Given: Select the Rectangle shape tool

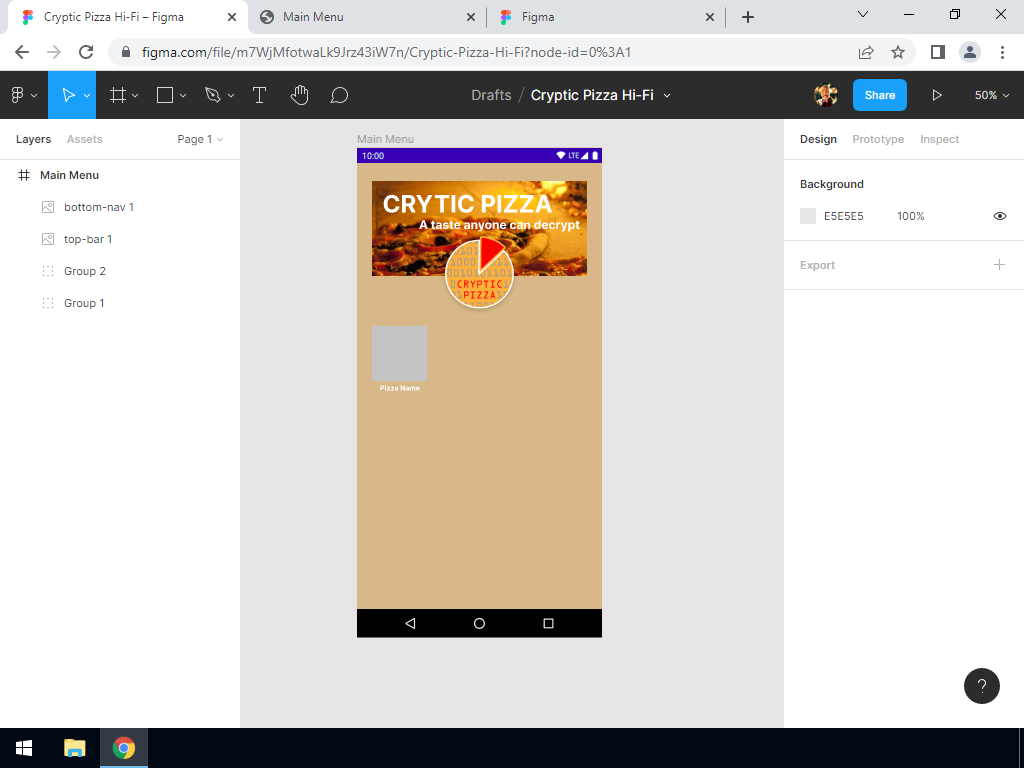Looking at the screenshot, I should click(165, 95).
